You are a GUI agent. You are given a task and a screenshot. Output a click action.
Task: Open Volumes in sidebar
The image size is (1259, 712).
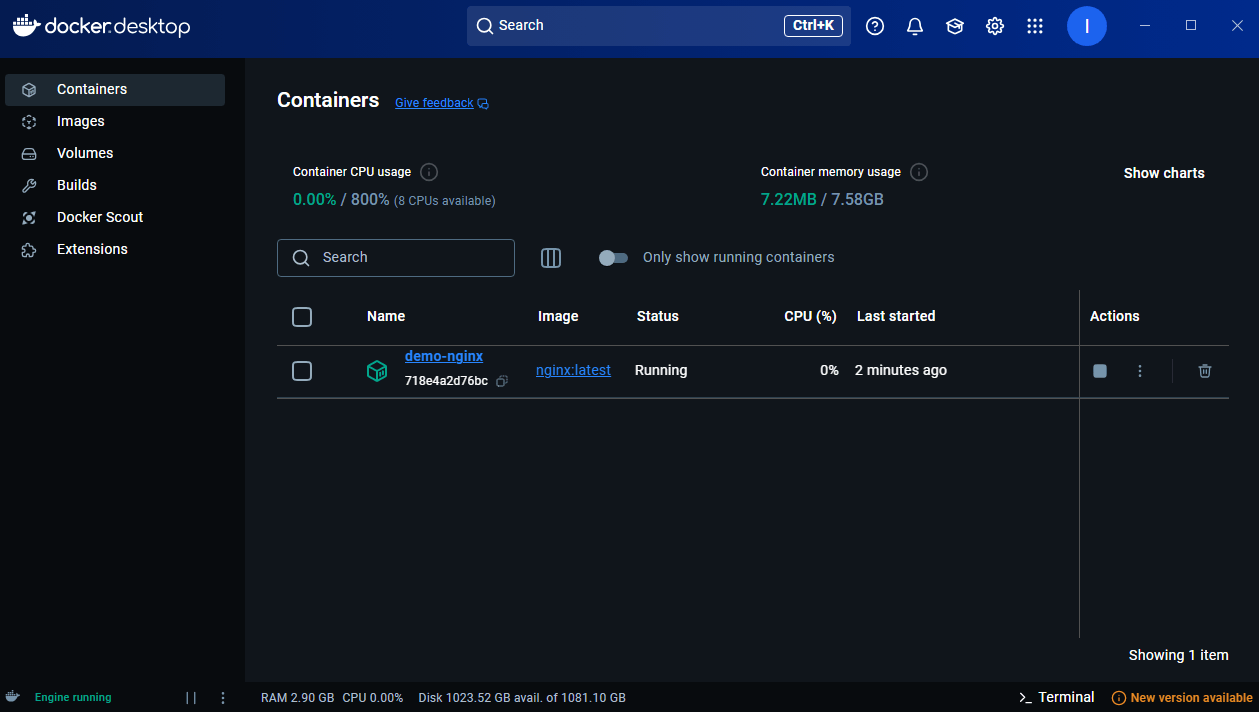[115, 153]
